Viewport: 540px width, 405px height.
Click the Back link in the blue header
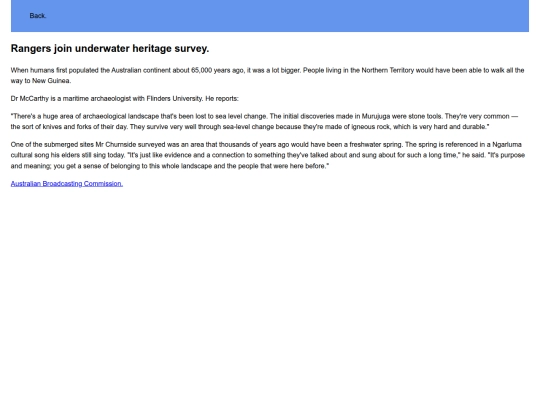(x=38, y=16)
